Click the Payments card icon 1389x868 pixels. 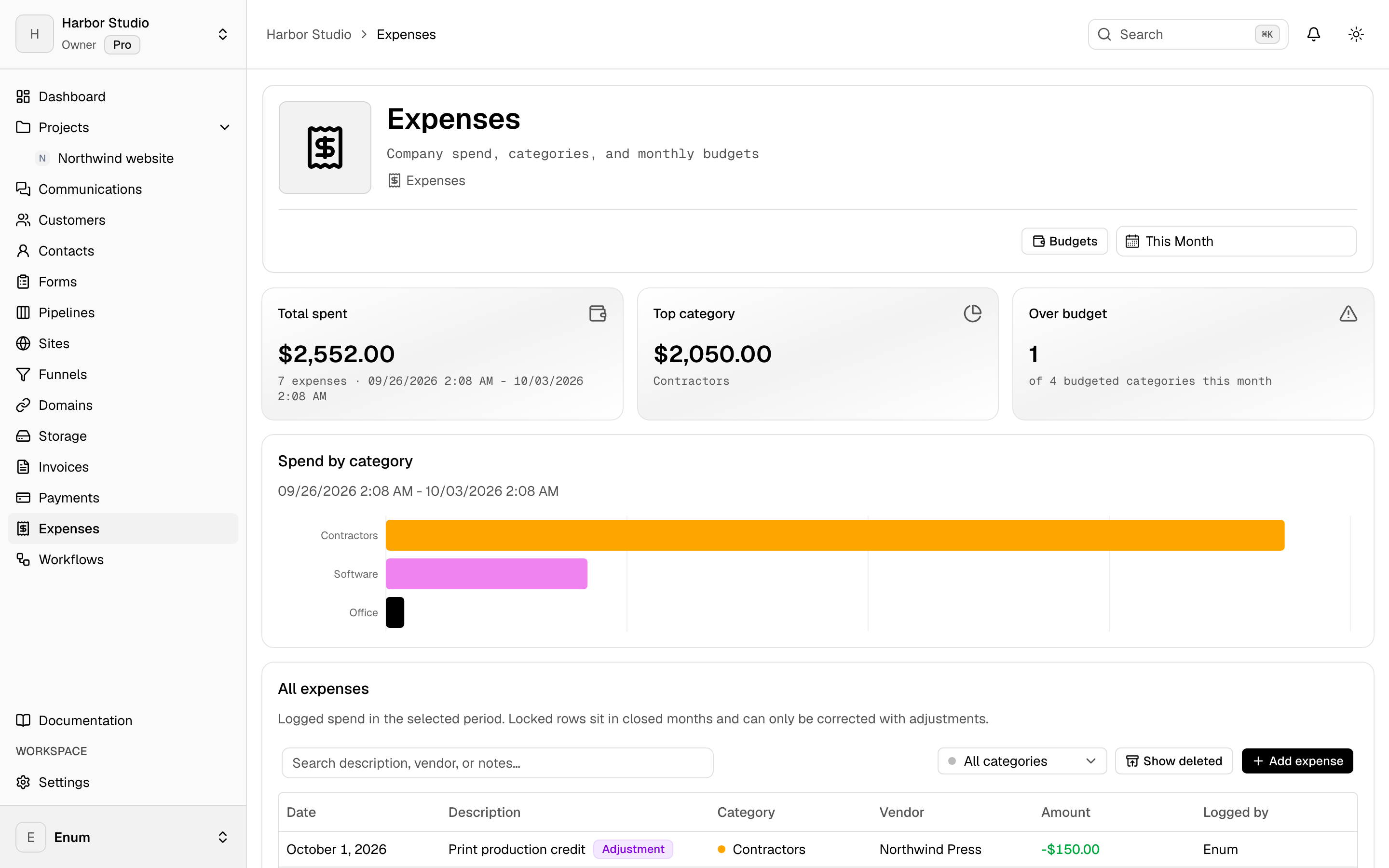click(x=23, y=498)
